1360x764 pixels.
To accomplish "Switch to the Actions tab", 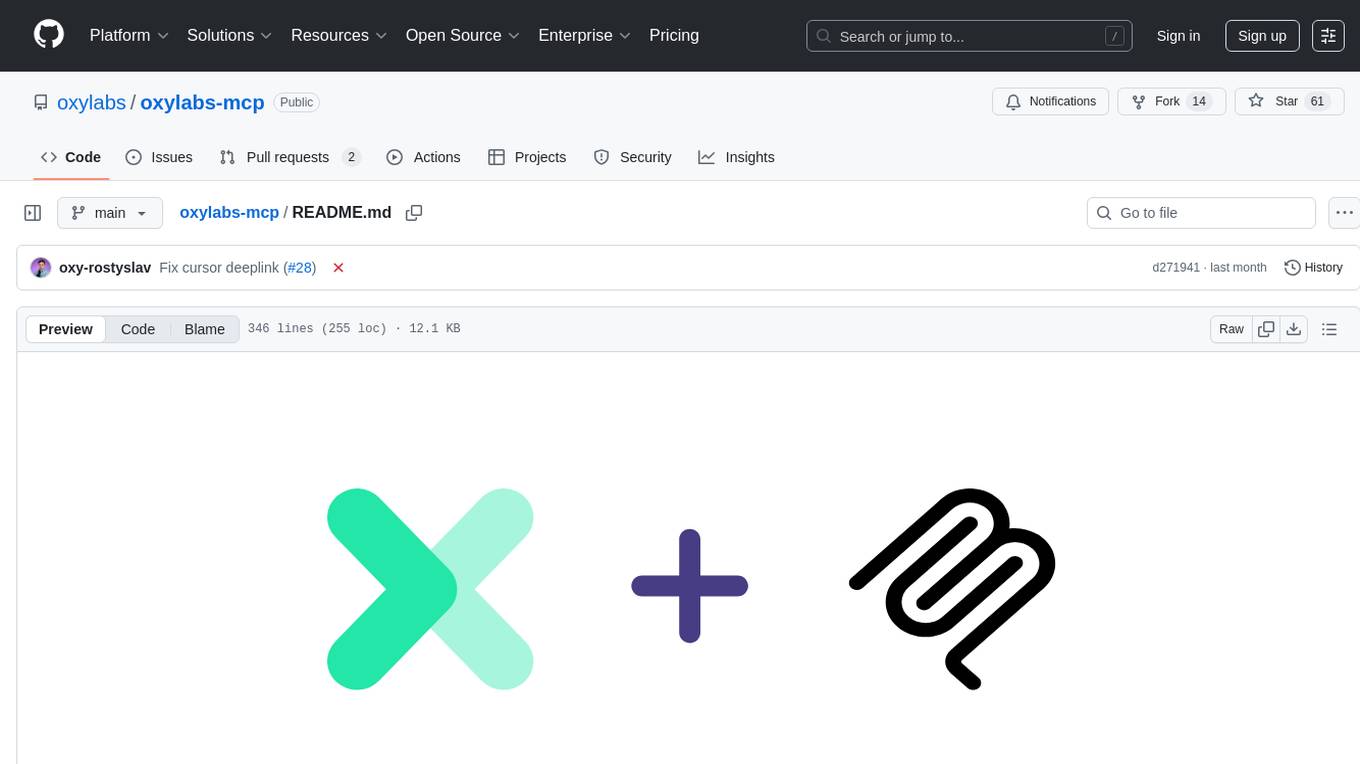I will pyautogui.click(x=423, y=157).
